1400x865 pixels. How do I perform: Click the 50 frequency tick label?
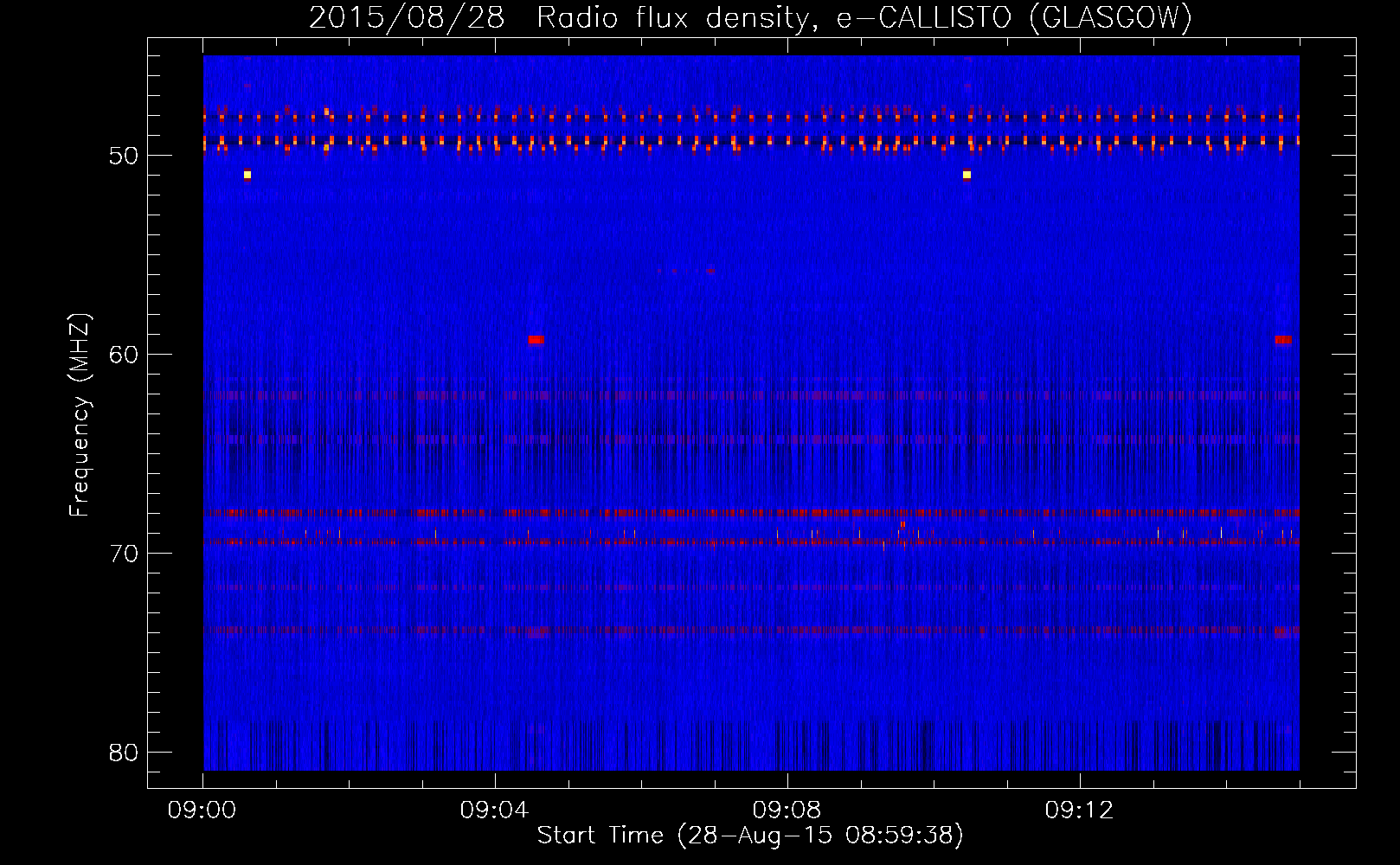click(124, 156)
